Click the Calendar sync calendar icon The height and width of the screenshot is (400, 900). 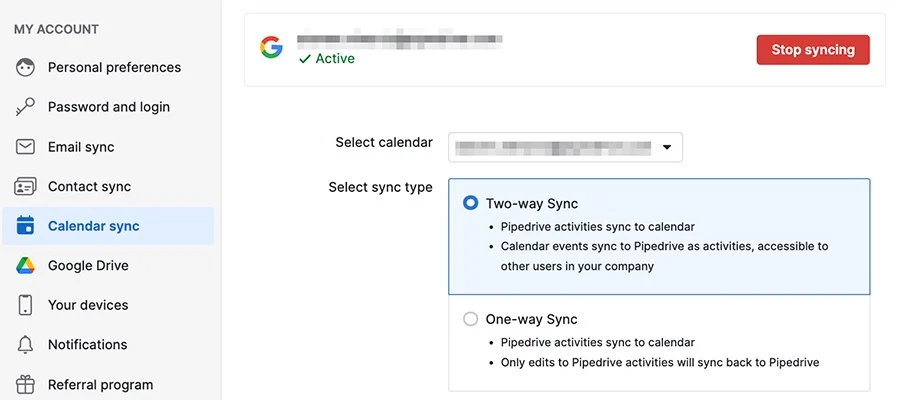tap(25, 226)
